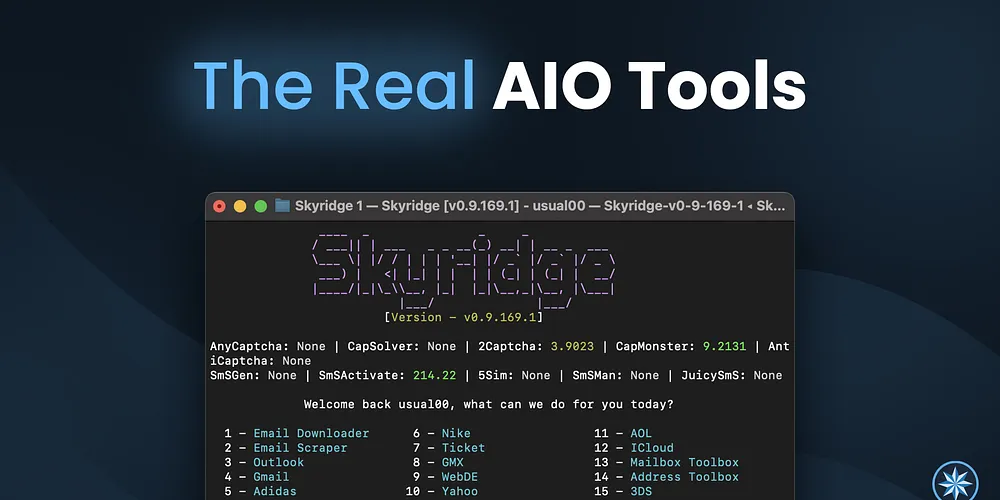Maximize the terminal using the green button
Screen dimensions: 1000x500
pos(261,206)
